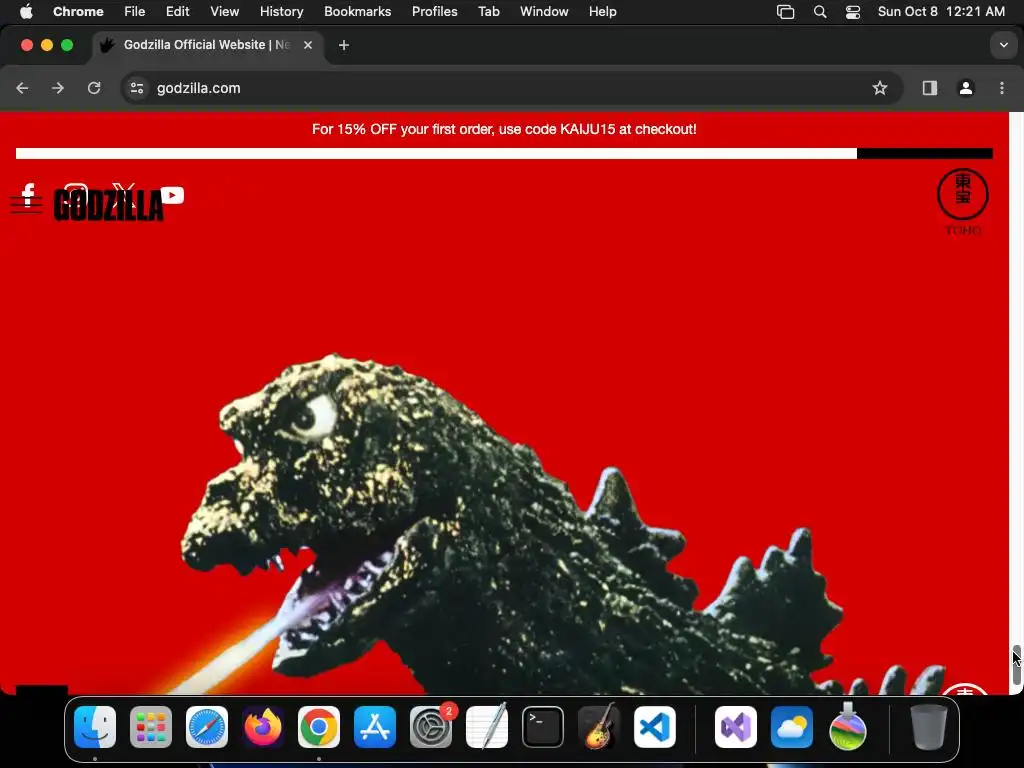Open the X (Twitter) social link
Viewport: 1024px width, 768px height.
[123, 194]
